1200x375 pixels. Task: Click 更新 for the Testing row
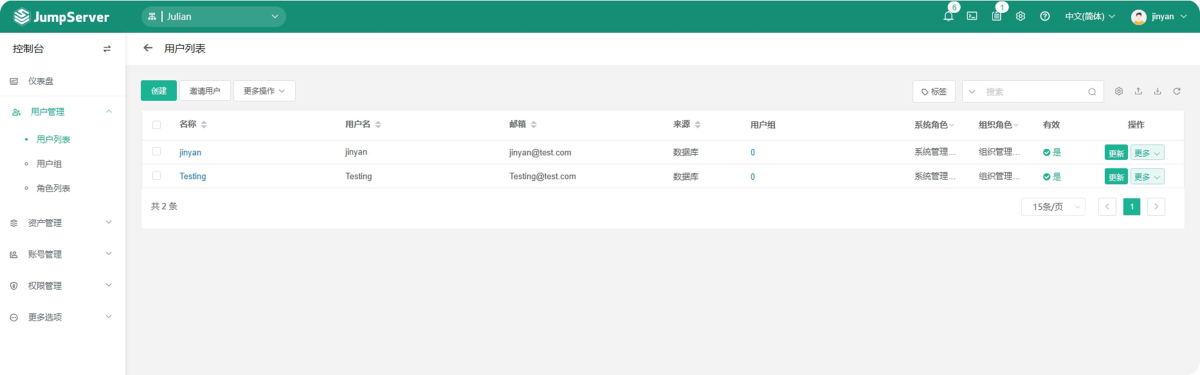pyautogui.click(x=1116, y=177)
